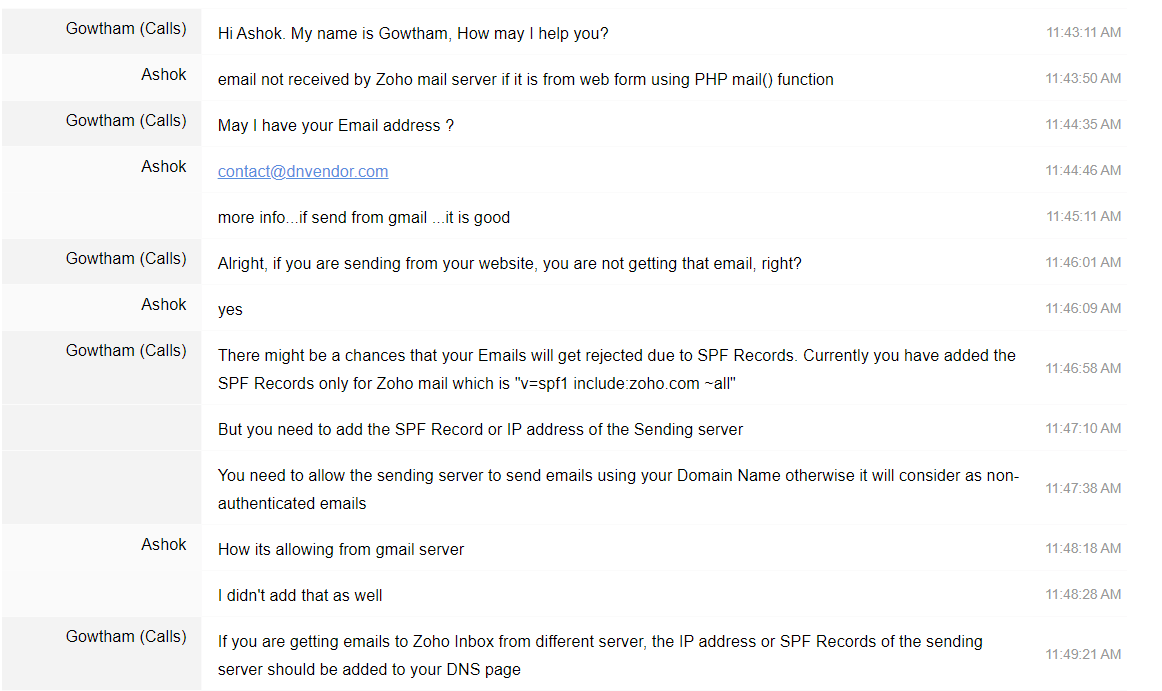The width and height of the screenshot is (1162, 691).
Task: Click the last Gowtham (Calls) sender label
Action: click(126, 636)
